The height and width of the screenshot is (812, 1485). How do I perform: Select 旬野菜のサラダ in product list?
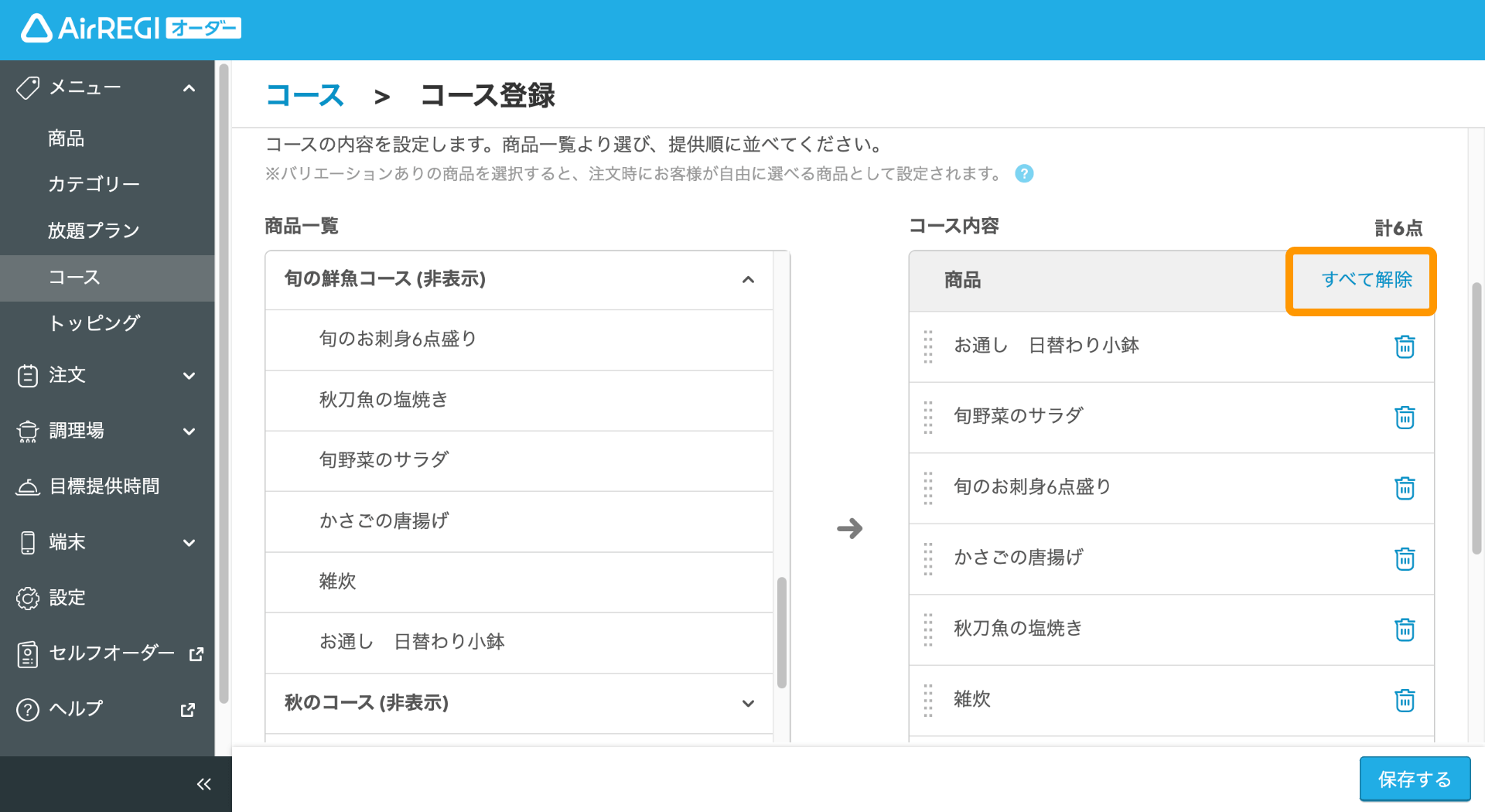pyautogui.click(x=519, y=461)
